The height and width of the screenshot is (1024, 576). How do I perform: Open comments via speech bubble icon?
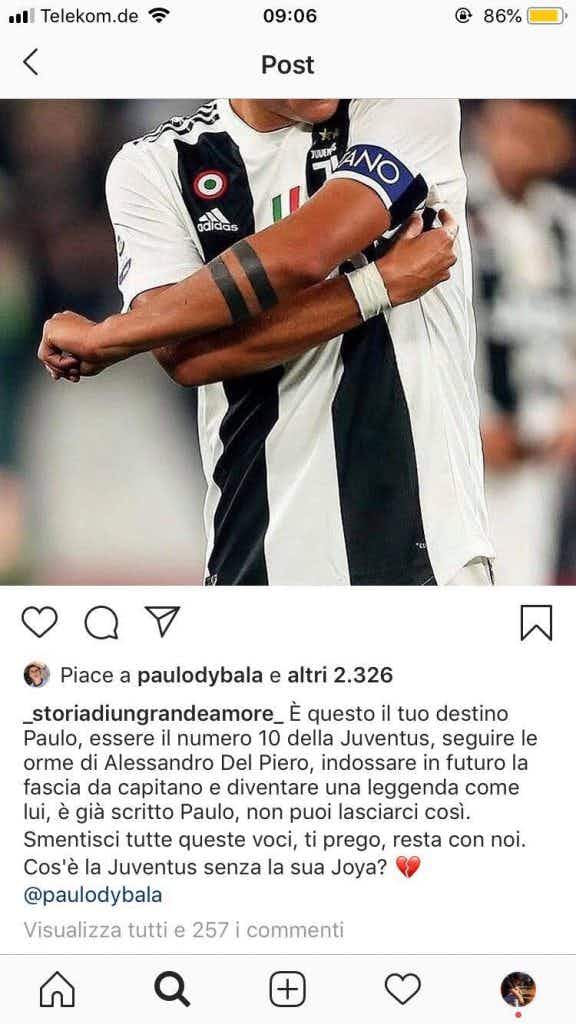101,622
